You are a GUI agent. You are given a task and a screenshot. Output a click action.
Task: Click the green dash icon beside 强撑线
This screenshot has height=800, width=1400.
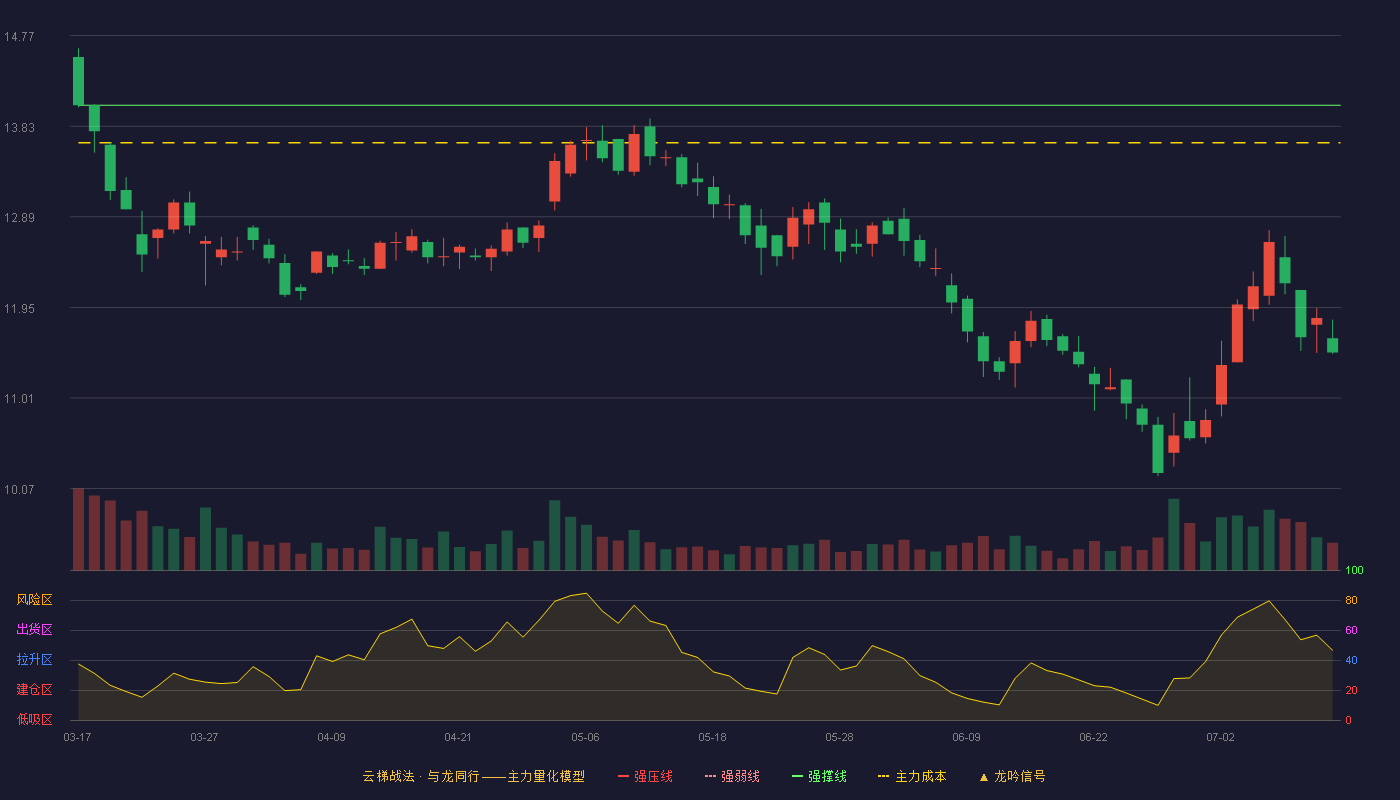[x=797, y=777]
